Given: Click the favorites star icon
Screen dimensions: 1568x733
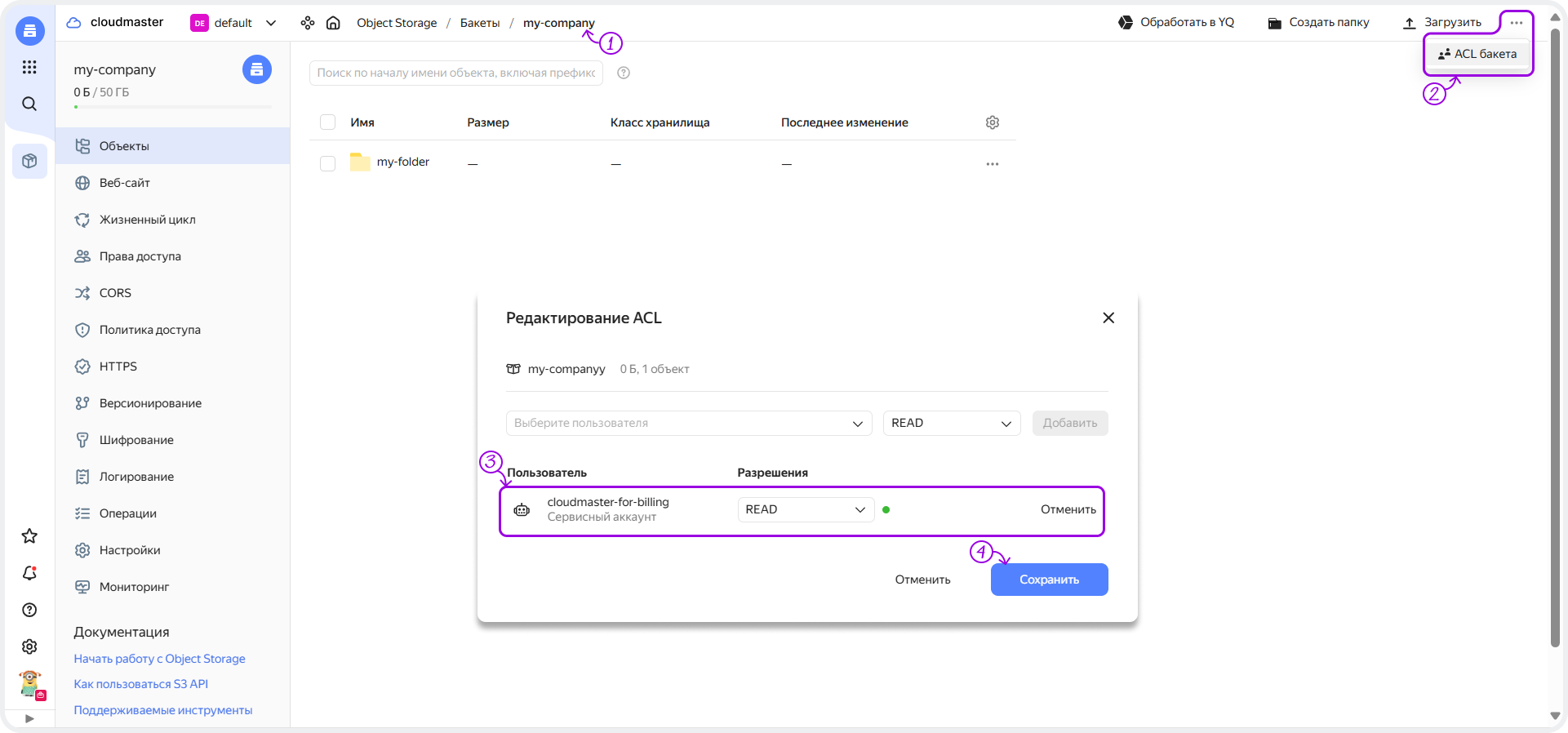Looking at the screenshot, I should click(29, 536).
